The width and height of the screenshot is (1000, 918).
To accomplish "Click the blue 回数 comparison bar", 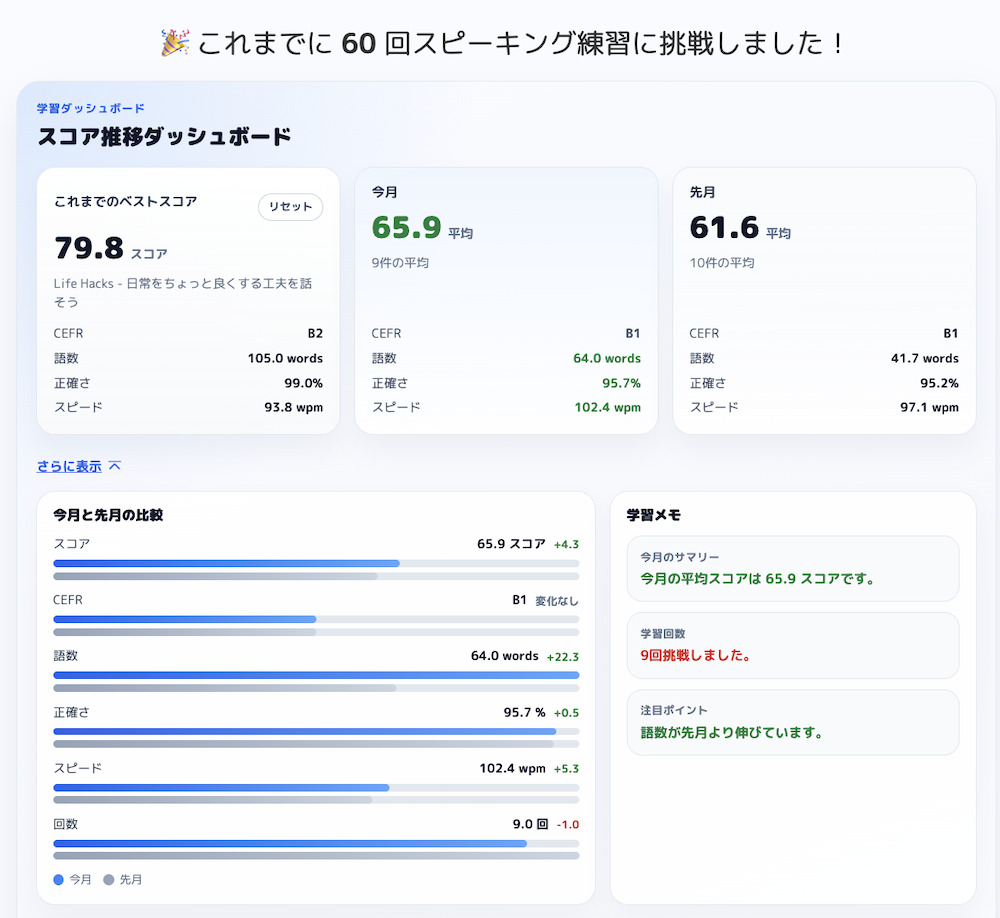I will [x=290, y=844].
